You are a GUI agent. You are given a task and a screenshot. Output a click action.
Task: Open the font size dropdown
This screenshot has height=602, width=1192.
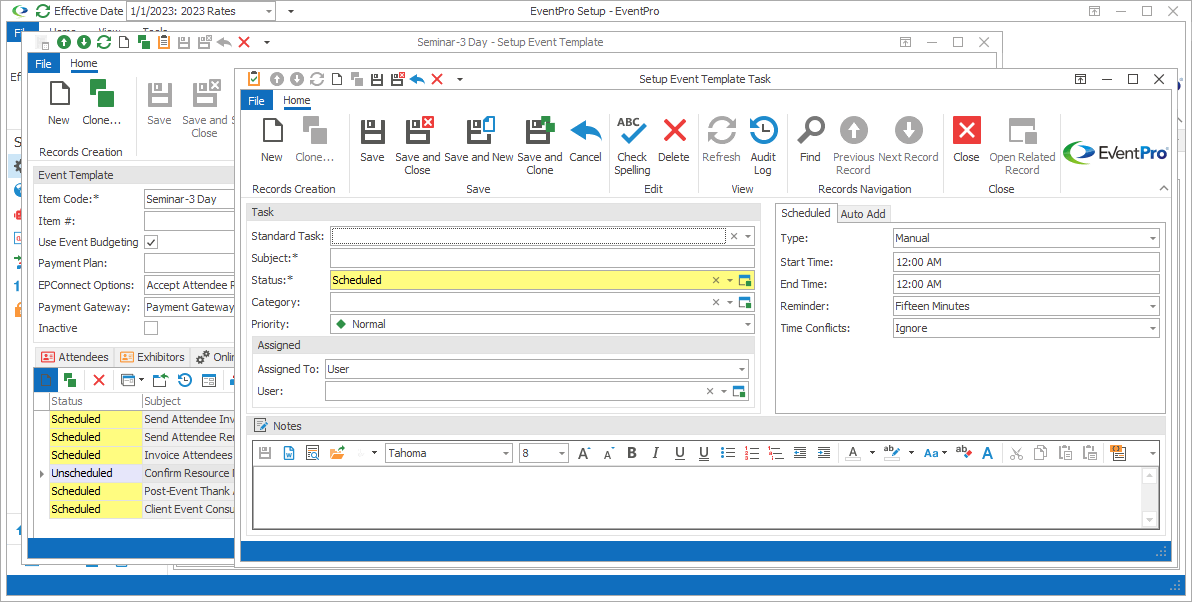coord(562,453)
